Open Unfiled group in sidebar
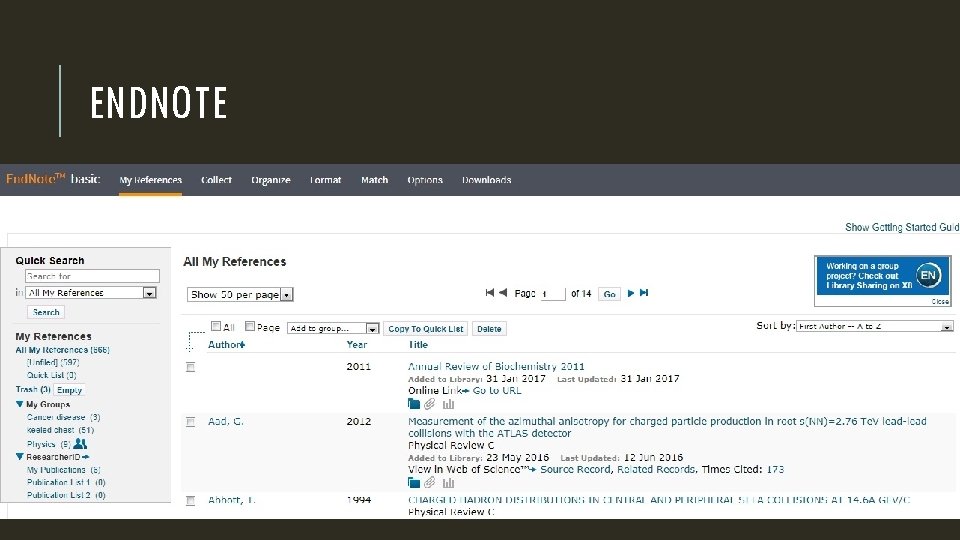The image size is (960, 540). tap(53, 362)
